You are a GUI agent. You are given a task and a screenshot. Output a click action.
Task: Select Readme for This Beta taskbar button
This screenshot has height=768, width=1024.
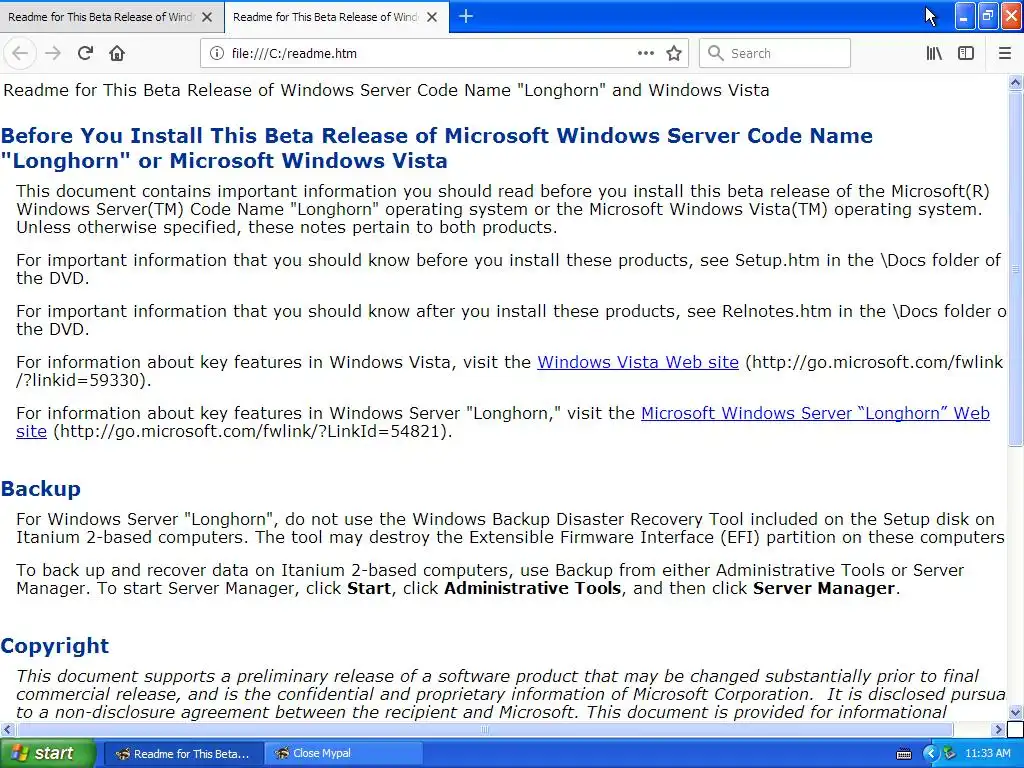184,754
